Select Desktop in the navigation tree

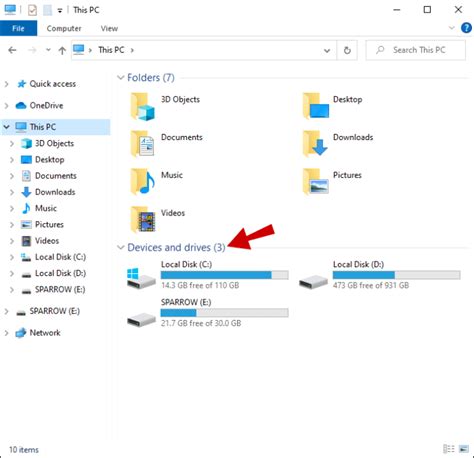click(x=50, y=160)
